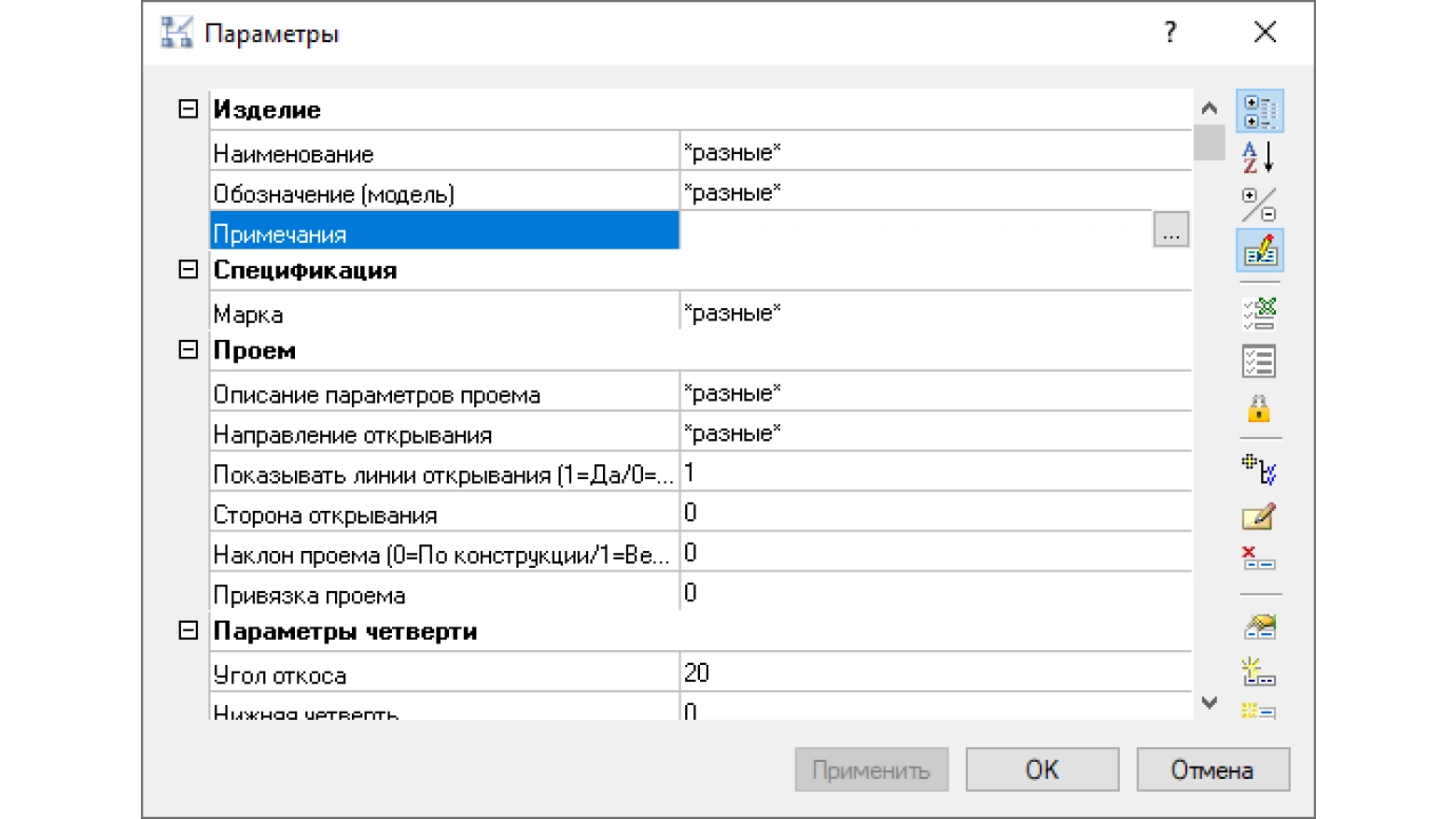Collapse the Изделие group

(x=188, y=109)
